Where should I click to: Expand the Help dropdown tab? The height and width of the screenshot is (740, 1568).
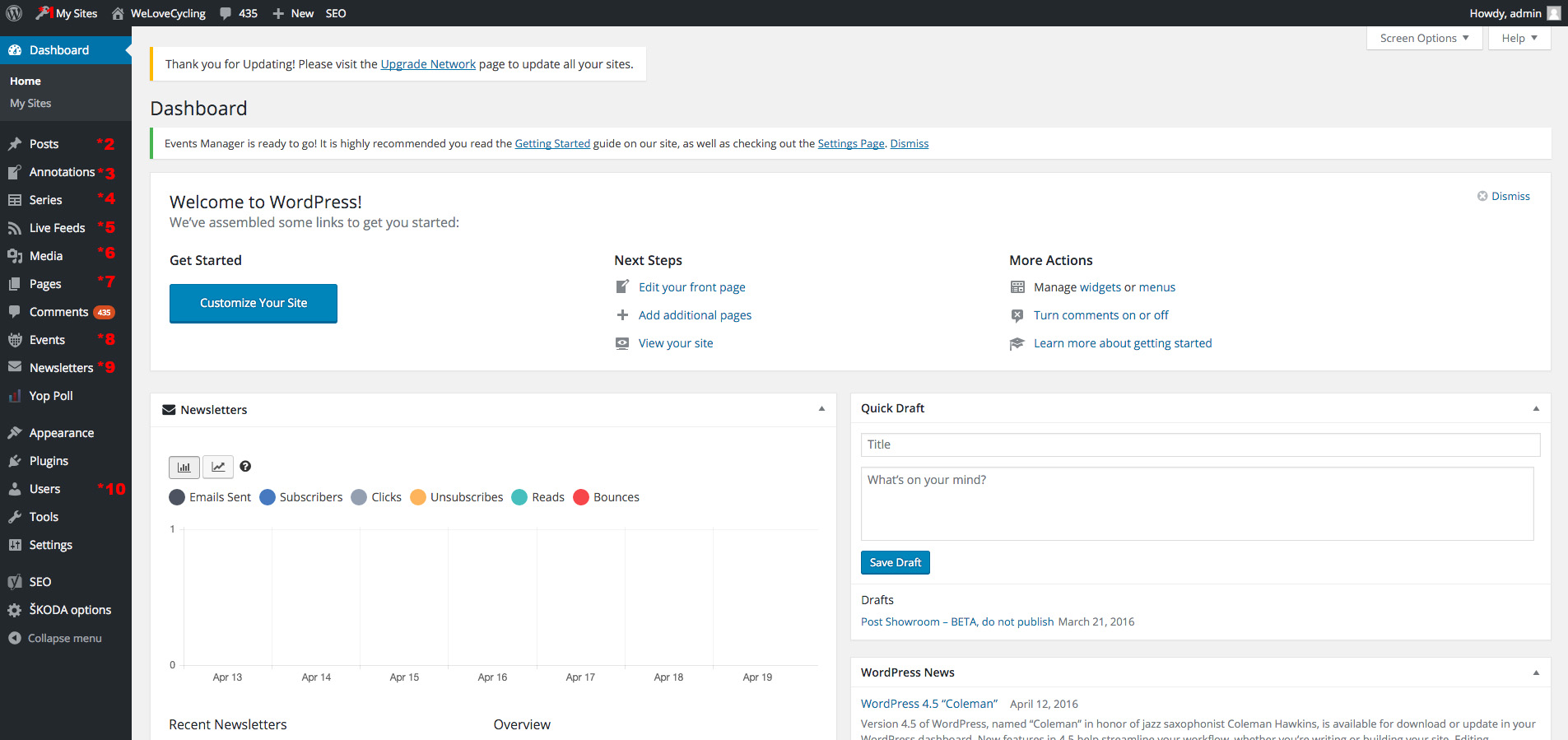[1519, 38]
